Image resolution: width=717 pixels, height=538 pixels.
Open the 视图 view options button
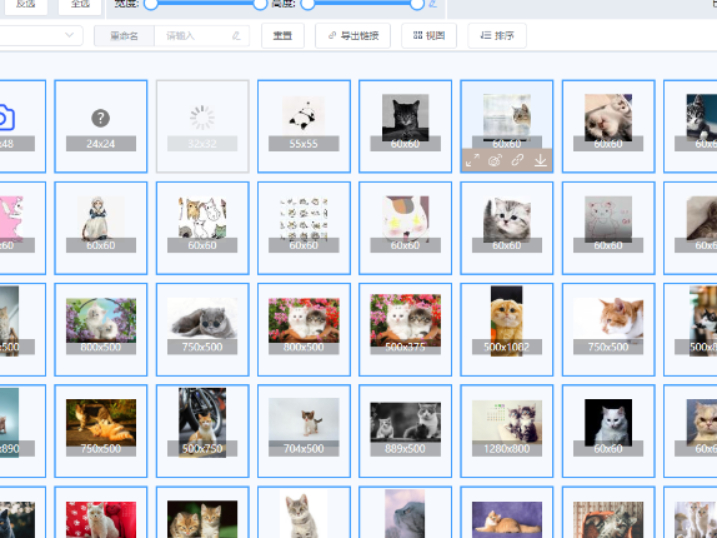(x=429, y=36)
